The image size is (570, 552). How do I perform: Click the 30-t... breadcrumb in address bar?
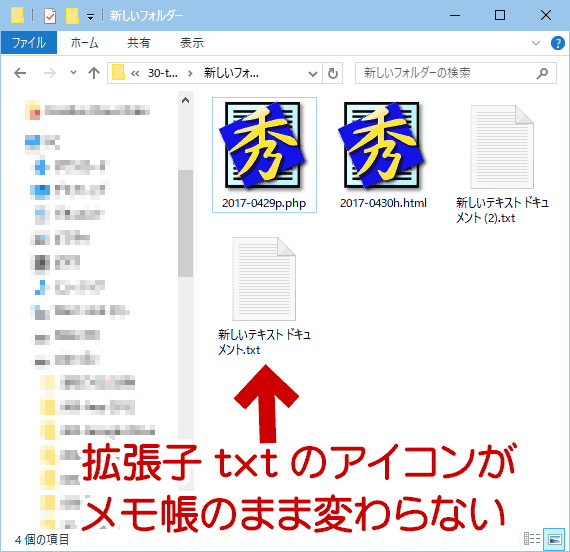162,73
